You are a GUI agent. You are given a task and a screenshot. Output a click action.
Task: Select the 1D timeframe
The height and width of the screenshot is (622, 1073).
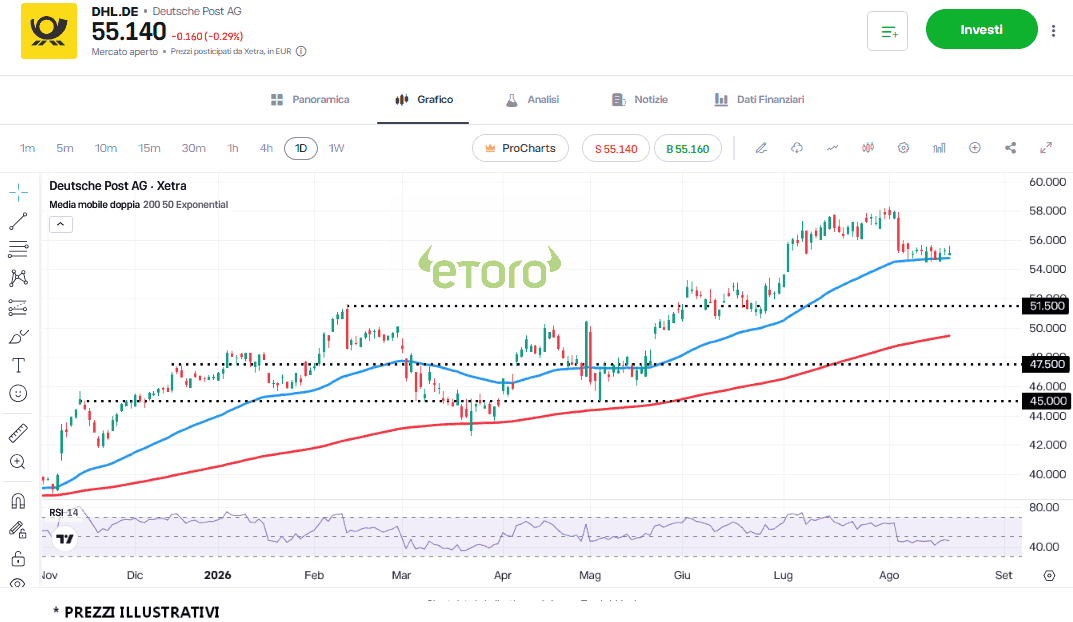click(301, 148)
